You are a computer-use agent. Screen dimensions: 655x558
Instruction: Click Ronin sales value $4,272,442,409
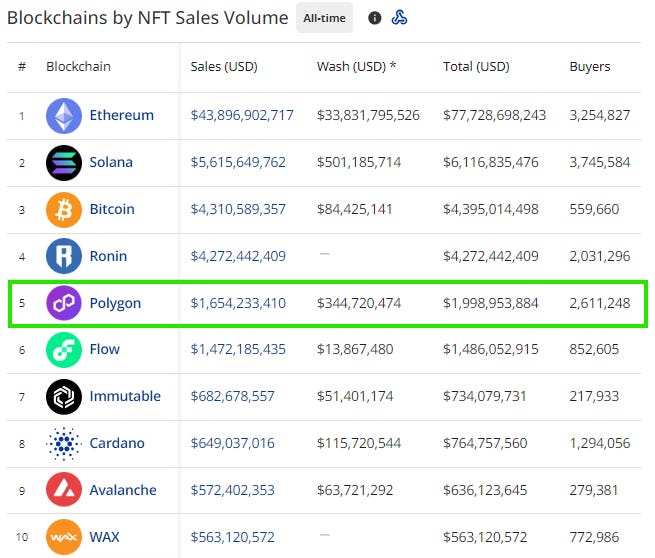238,256
